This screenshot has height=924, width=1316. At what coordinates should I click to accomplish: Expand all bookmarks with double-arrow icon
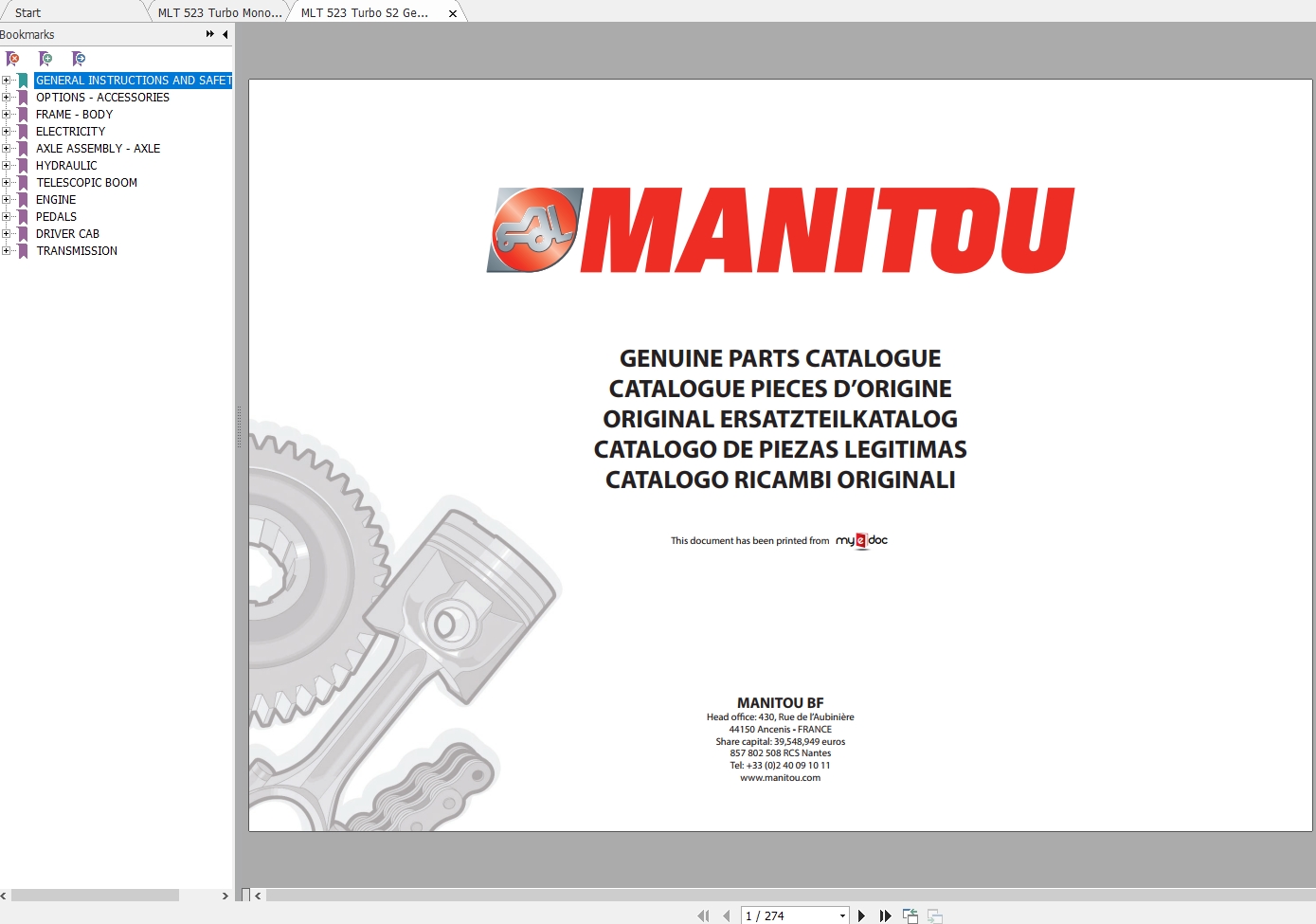[x=210, y=34]
